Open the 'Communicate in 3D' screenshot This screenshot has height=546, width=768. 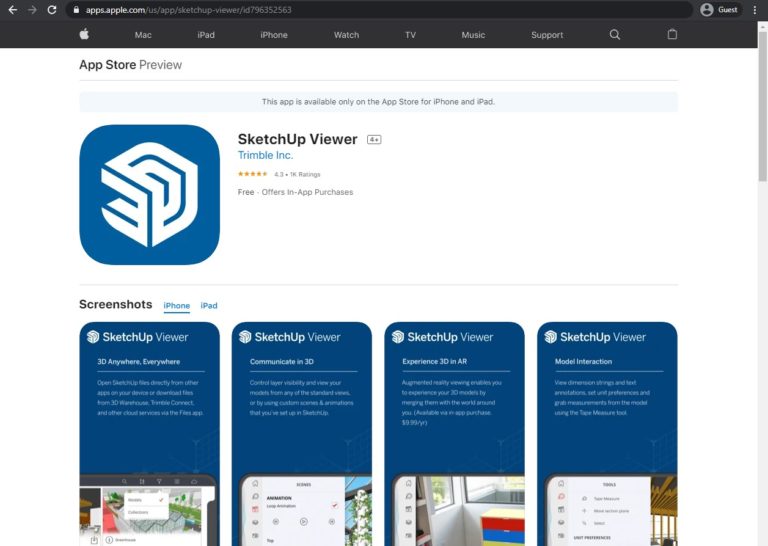pyautogui.click(x=302, y=434)
